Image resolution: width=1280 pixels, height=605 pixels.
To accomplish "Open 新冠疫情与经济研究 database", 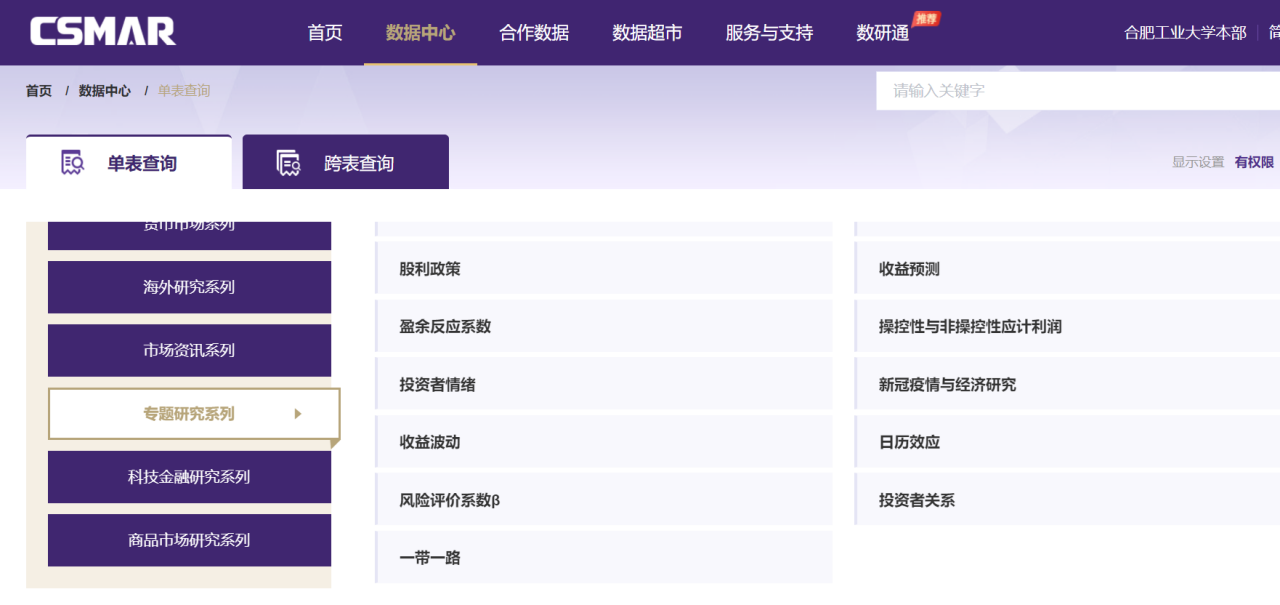I will [947, 385].
